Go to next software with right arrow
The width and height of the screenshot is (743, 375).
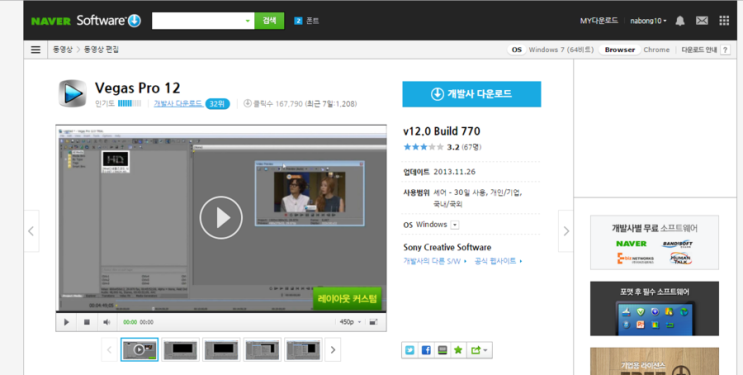[566, 231]
